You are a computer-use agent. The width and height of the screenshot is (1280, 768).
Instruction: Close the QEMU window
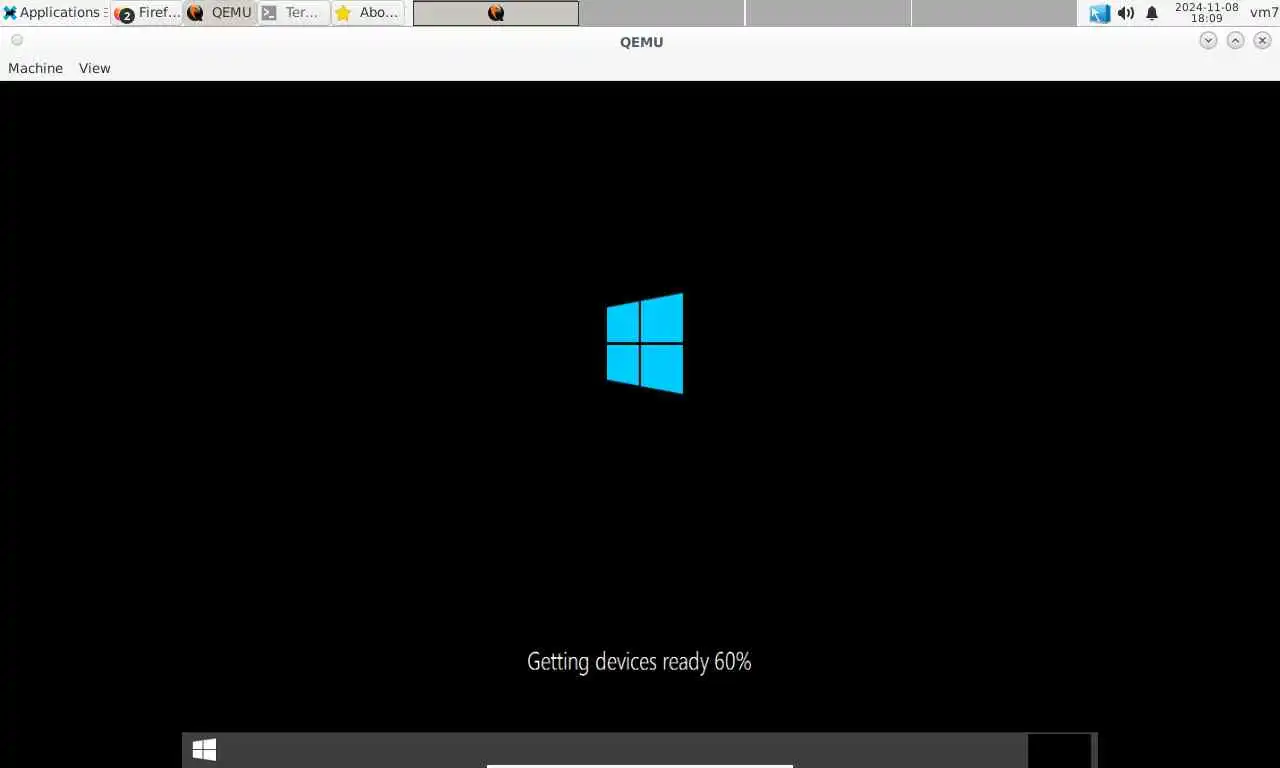(1262, 40)
